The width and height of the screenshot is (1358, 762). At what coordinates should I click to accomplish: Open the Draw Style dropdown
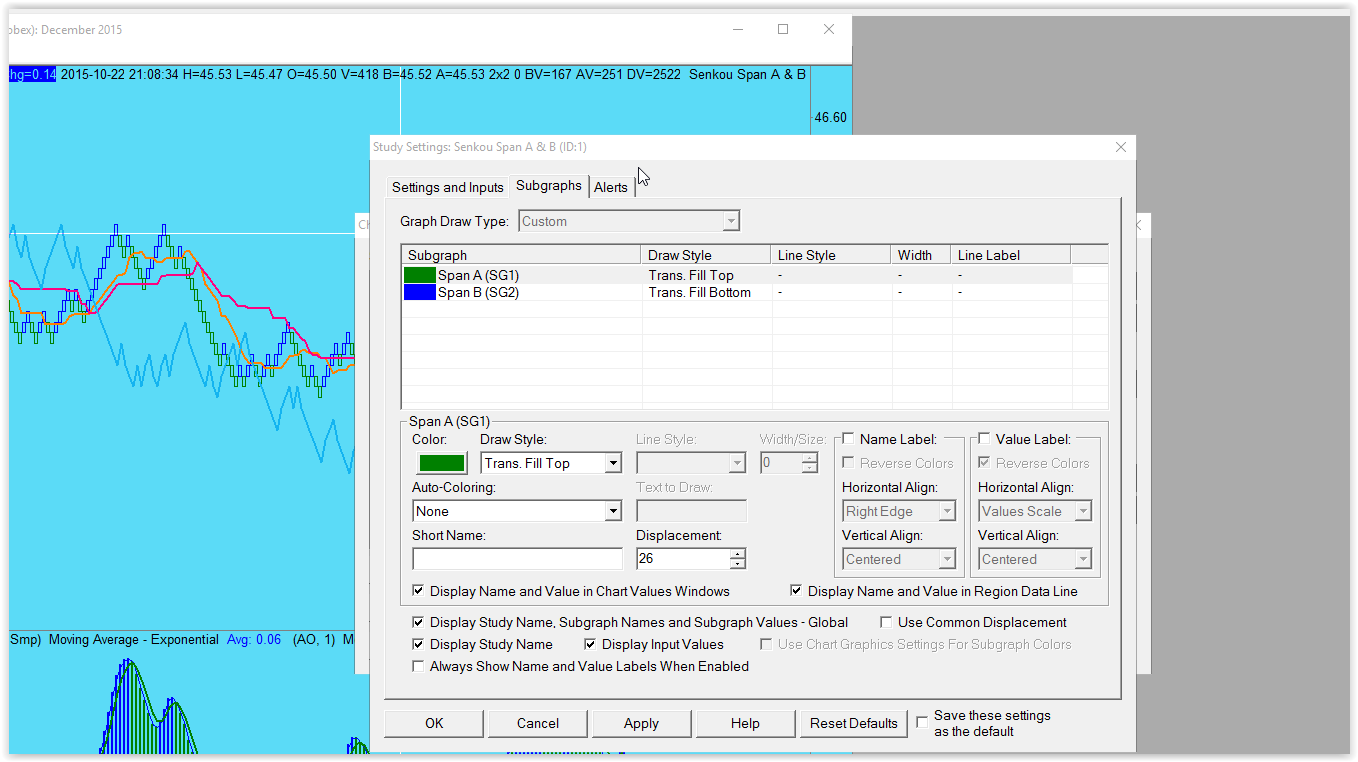click(613, 463)
